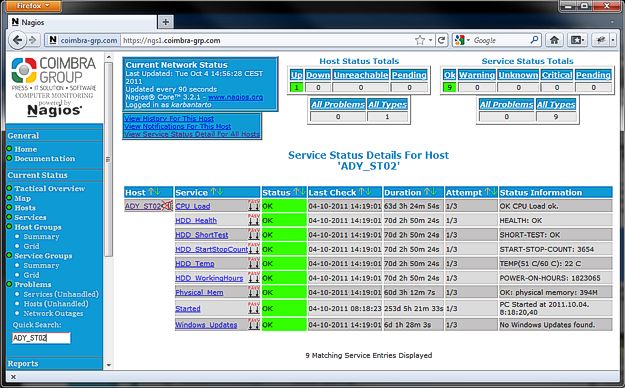Click the passive-check icon in HDD_Health row
The image size is (625, 388).
[254, 220]
